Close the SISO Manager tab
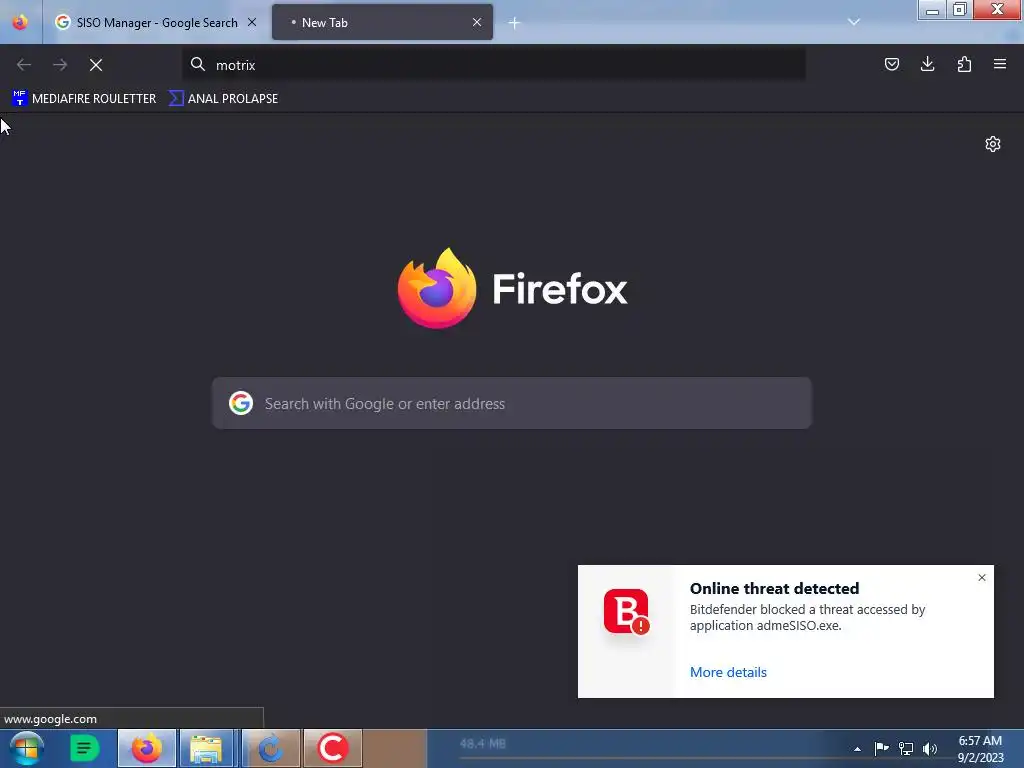 (x=252, y=22)
